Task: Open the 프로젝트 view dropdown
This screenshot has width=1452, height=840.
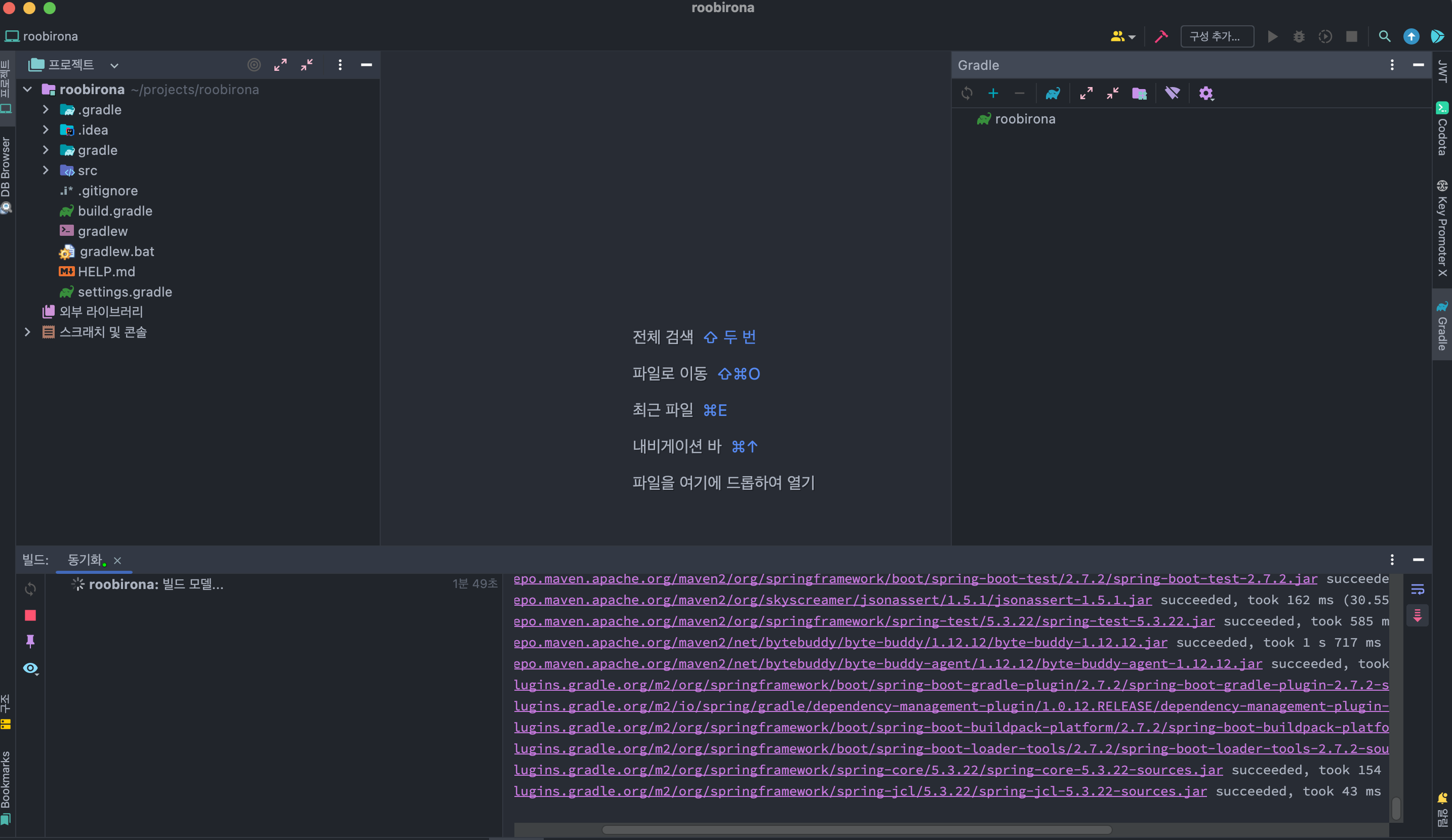Action: point(114,66)
